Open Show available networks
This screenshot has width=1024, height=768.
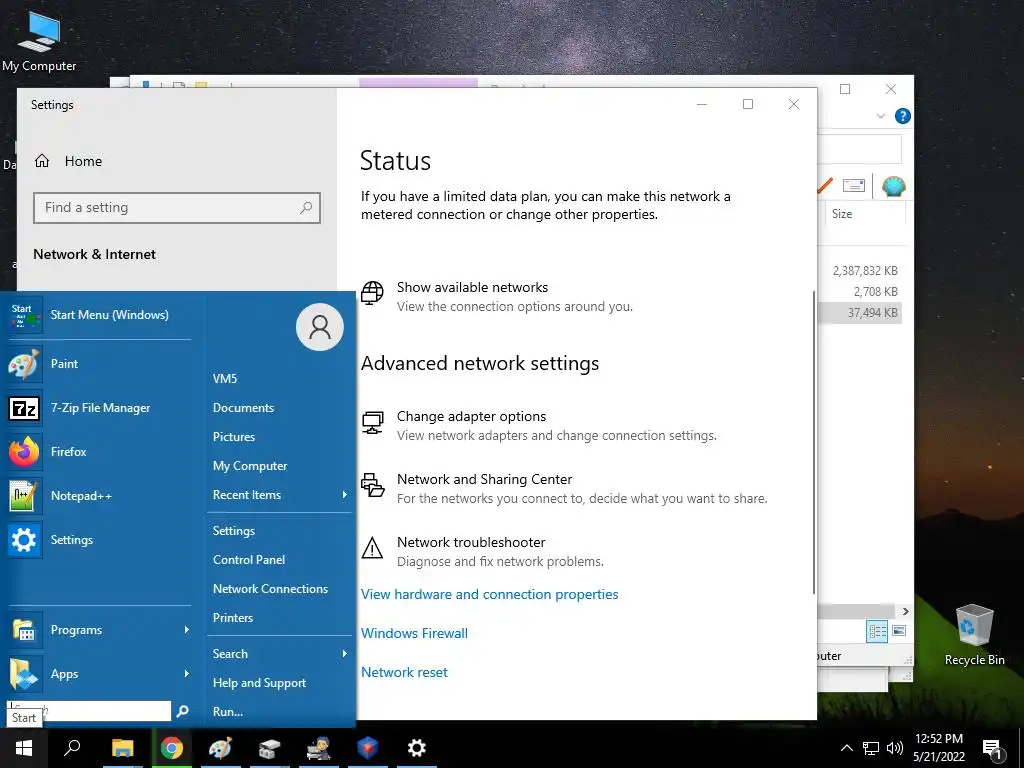pyautogui.click(x=496, y=296)
